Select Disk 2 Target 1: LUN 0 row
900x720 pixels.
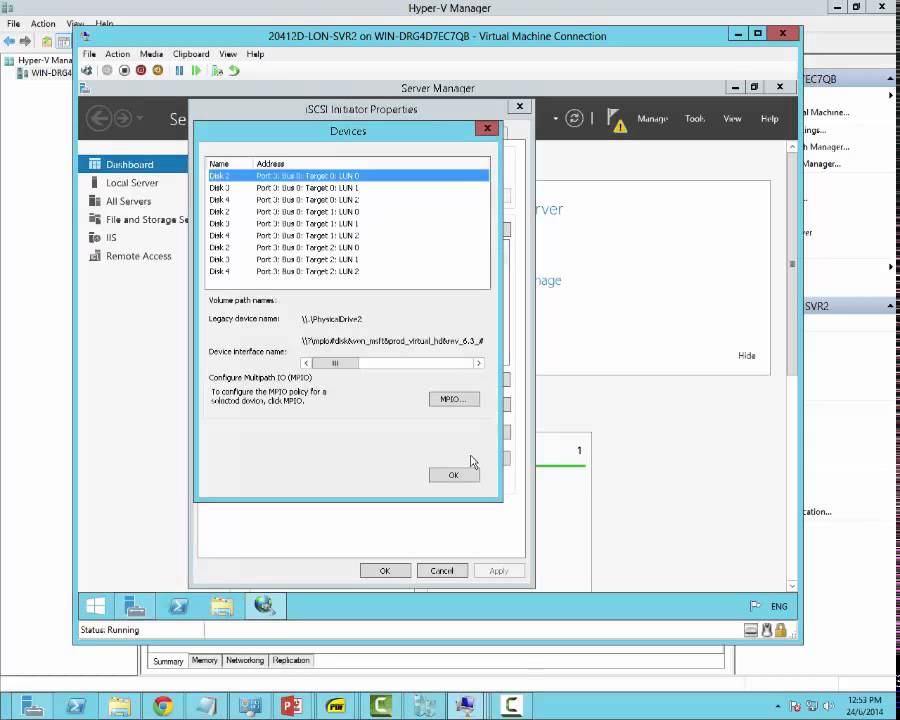348,212
